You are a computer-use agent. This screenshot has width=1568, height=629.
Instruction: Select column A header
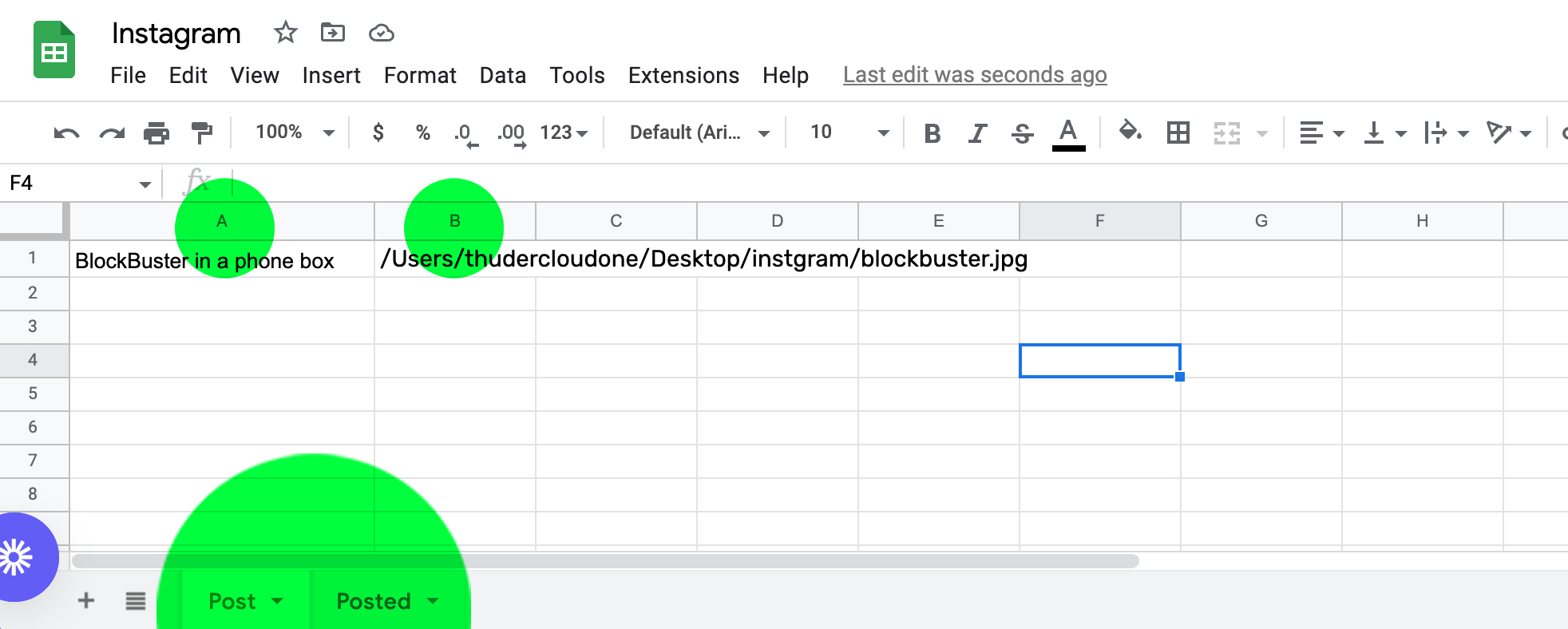point(222,221)
